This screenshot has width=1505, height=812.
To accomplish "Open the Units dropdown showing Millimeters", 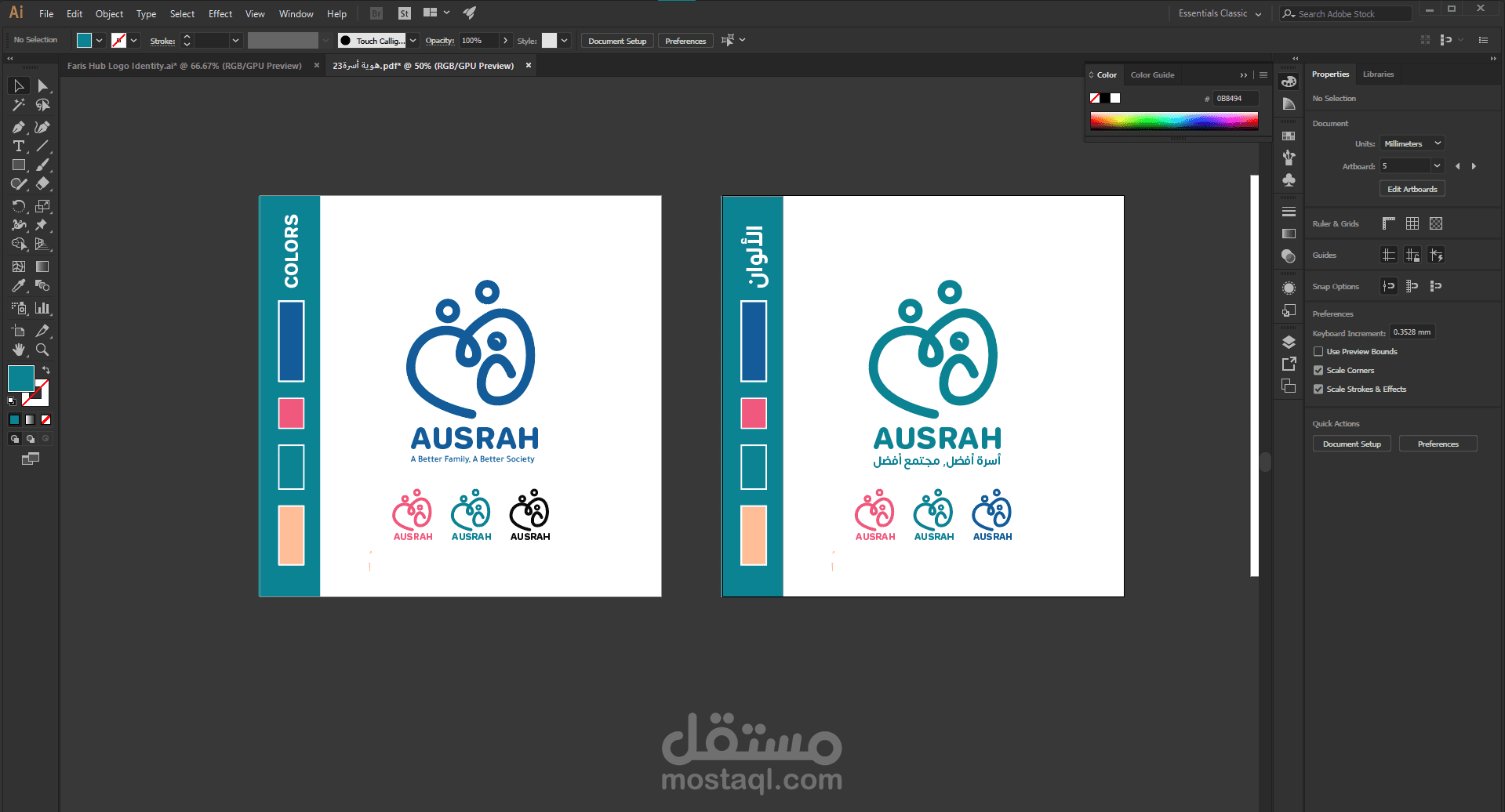I will point(1412,143).
